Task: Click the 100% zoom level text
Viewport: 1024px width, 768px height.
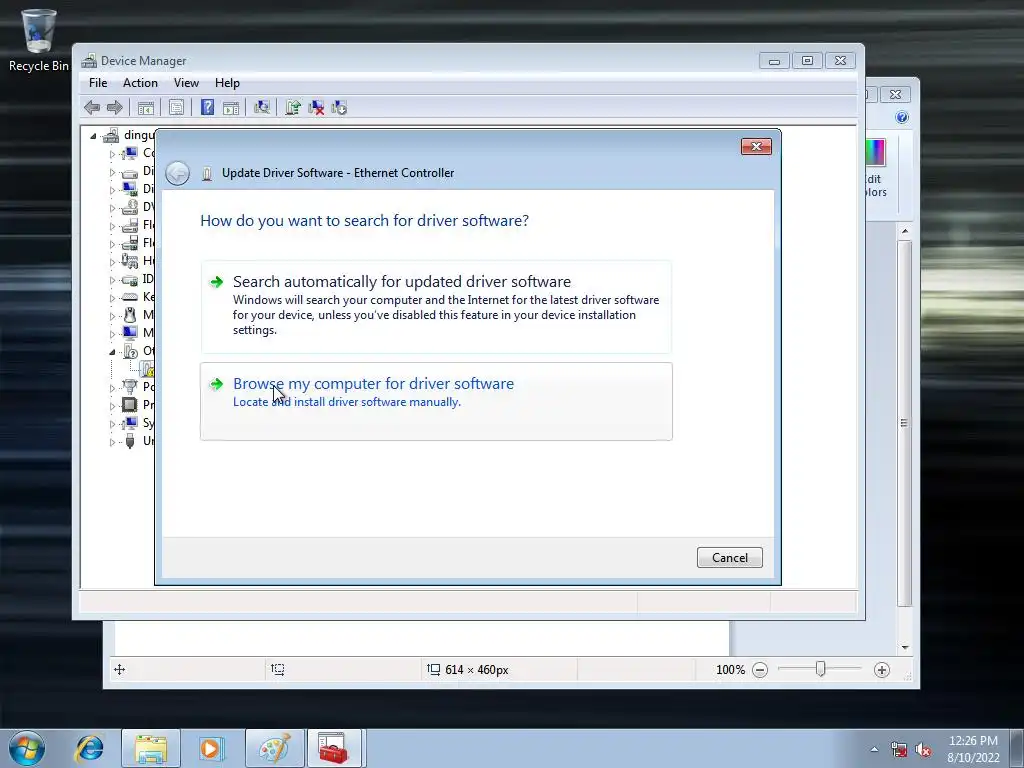Action: click(x=730, y=670)
